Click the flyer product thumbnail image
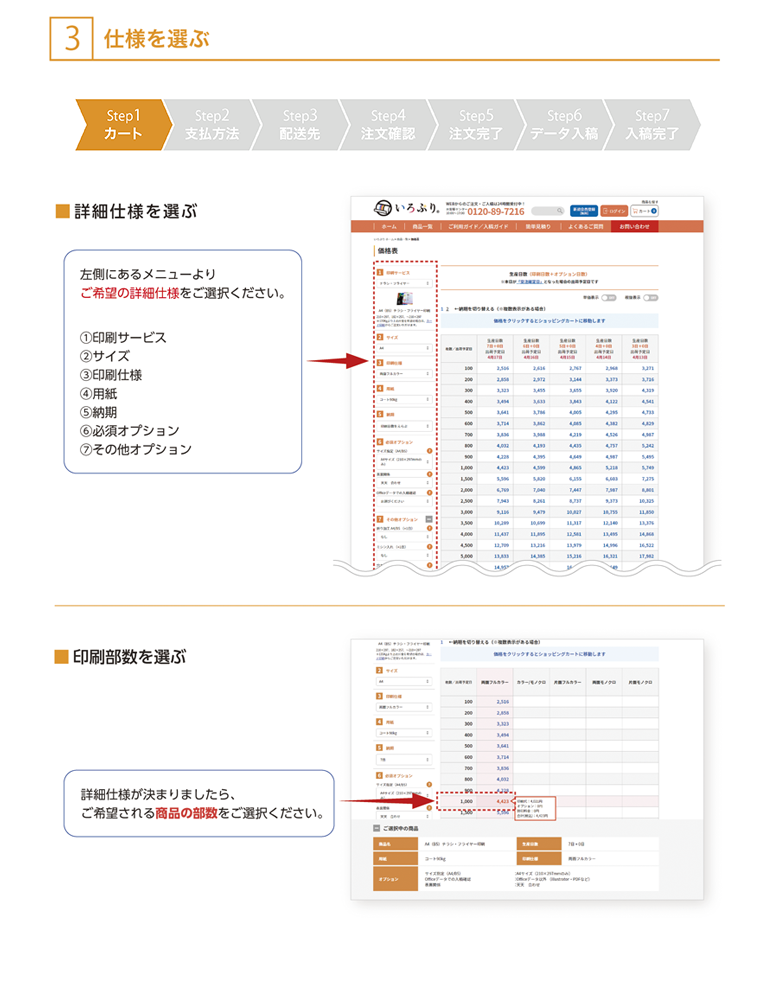 pyautogui.click(x=404, y=299)
